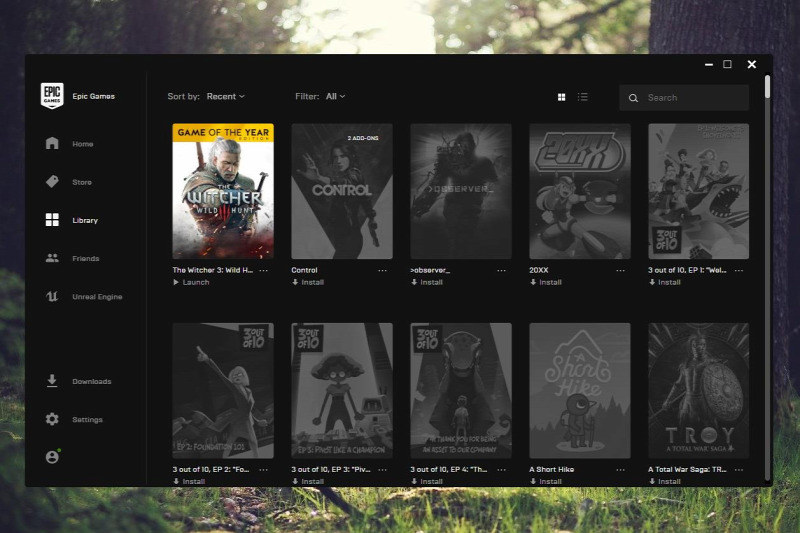Open the Filter All dropdown

tap(336, 96)
